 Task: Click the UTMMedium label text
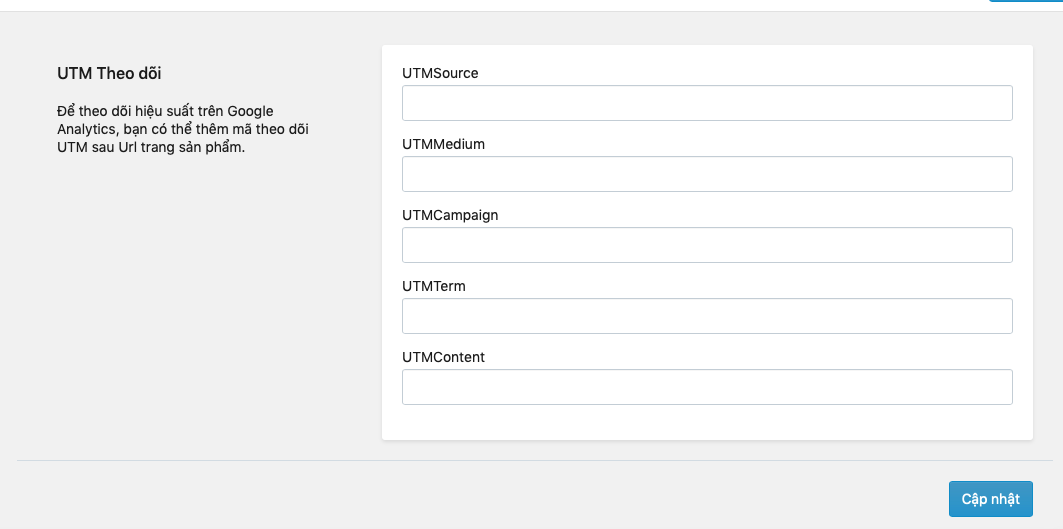(x=443, y=144)
